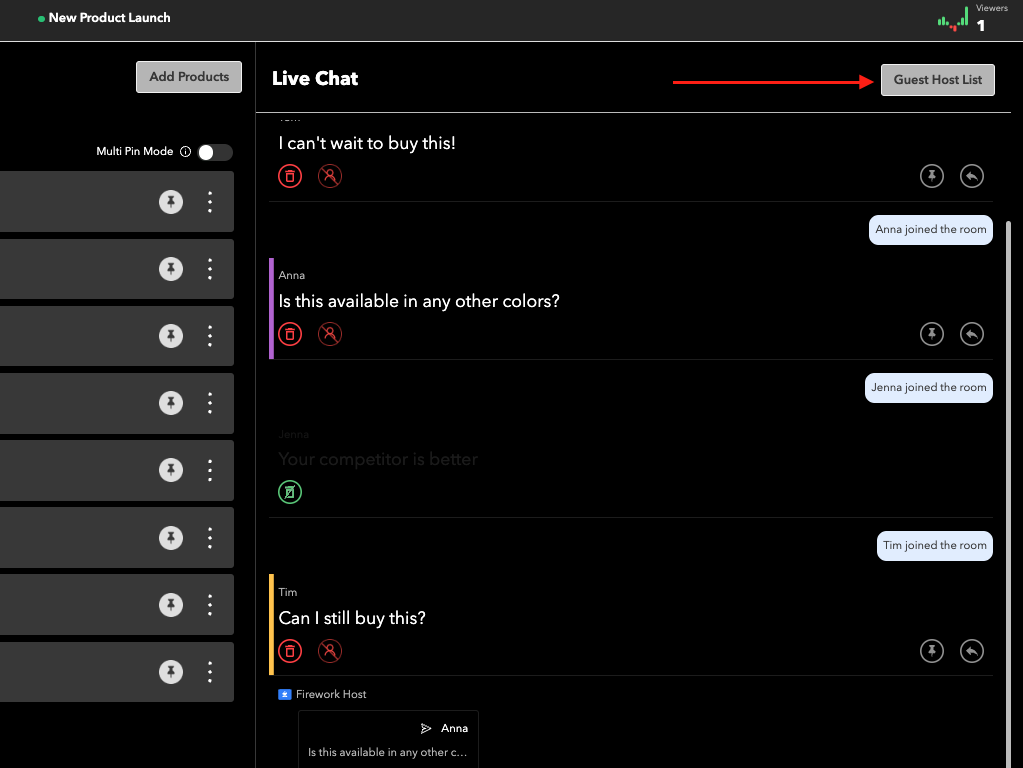Click the Add Products button
Image resolution: width=1023 pixels, height=768 pixels.
point(188,76)
